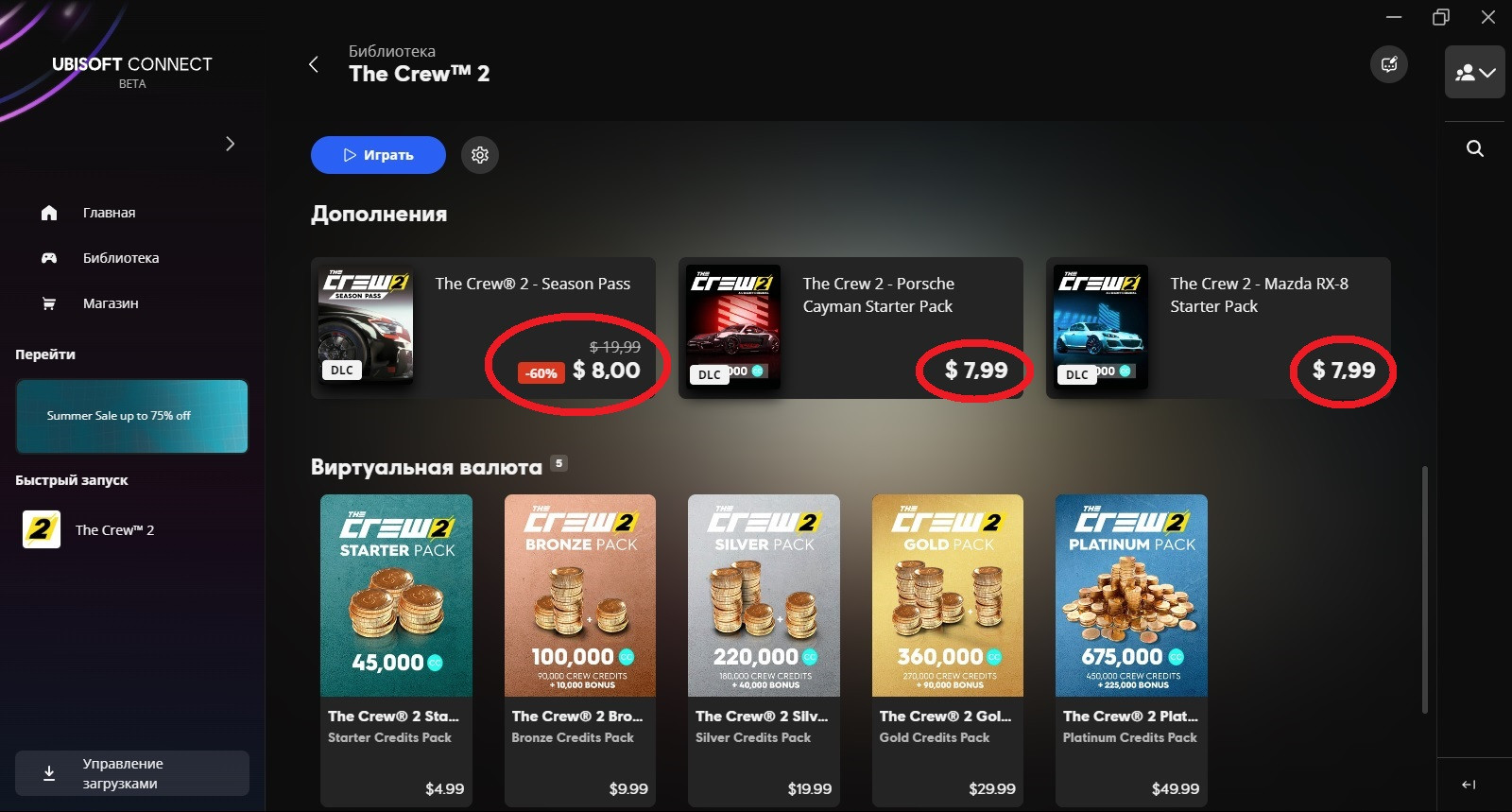Open the Summer Sale banner
This screenshot has width=1512, height=812.
pyautogui.click(x=132, y=416)
